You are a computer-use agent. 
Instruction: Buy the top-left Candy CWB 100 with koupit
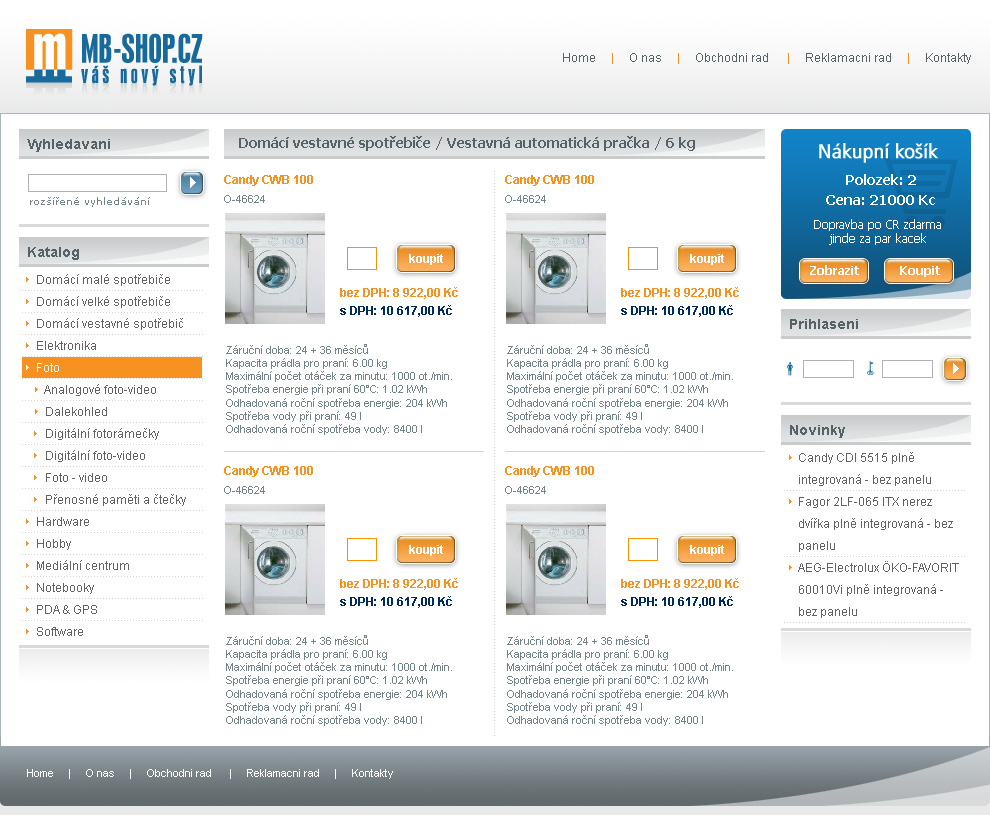pyautogui.click(x=426, y=259)
